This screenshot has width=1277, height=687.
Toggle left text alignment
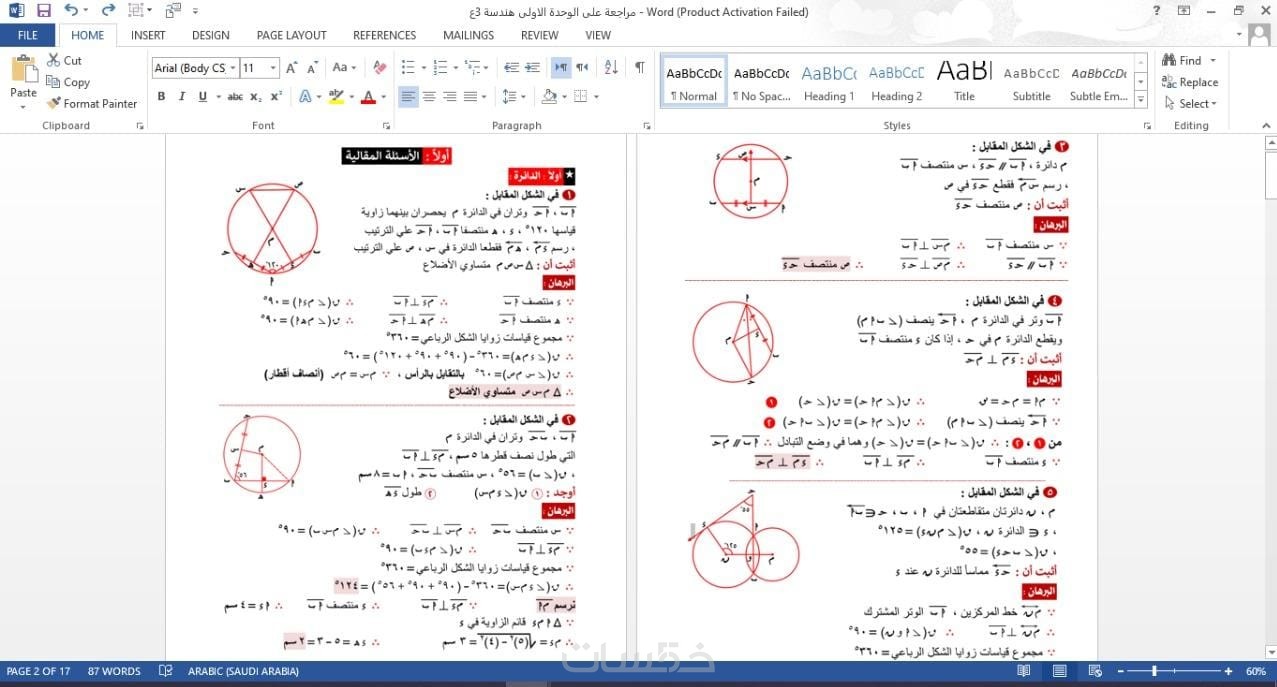[408, 97]
